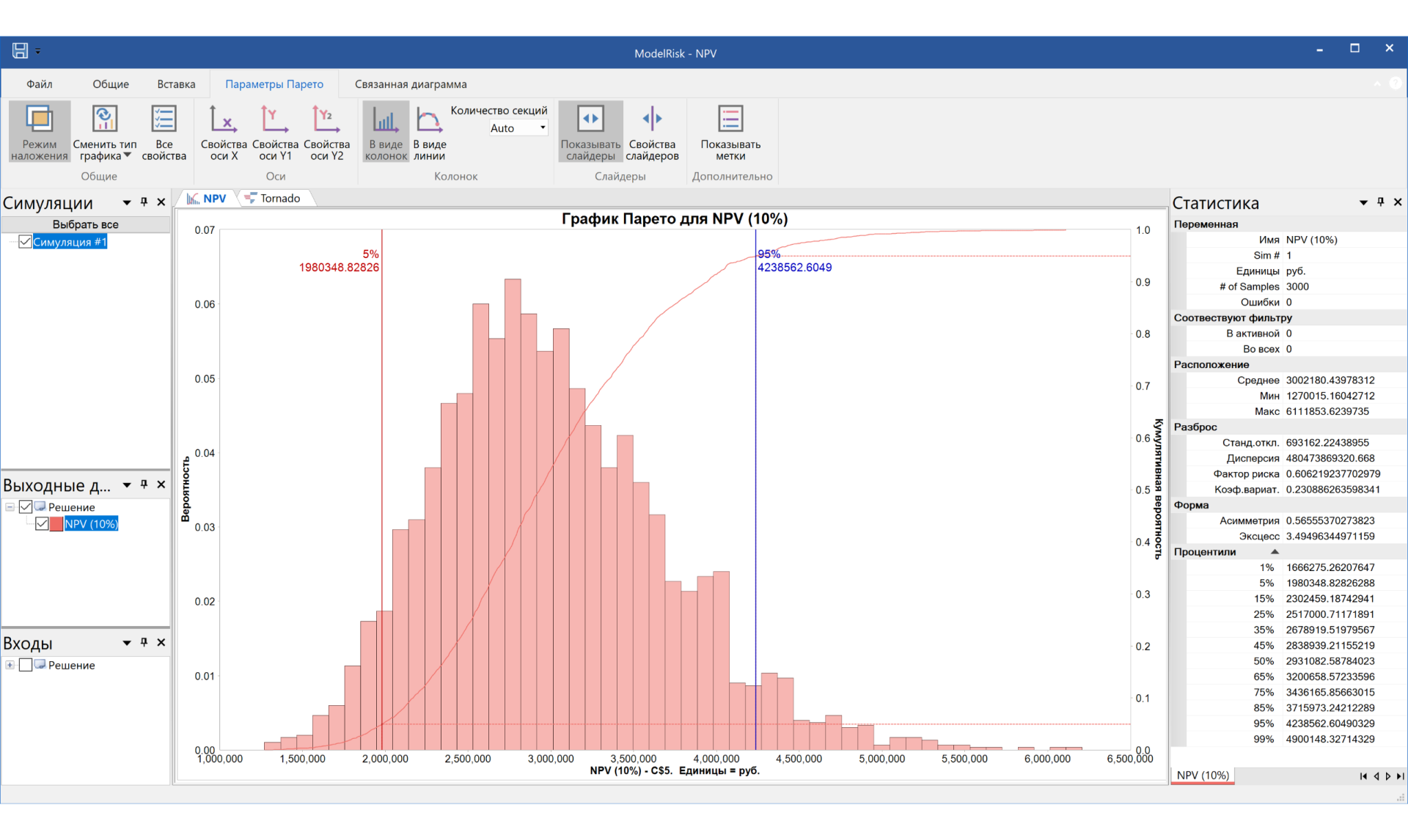Click the save icon in title bar
The width and height of the screenshot is (1408, 840).
(x=20, y=51)
